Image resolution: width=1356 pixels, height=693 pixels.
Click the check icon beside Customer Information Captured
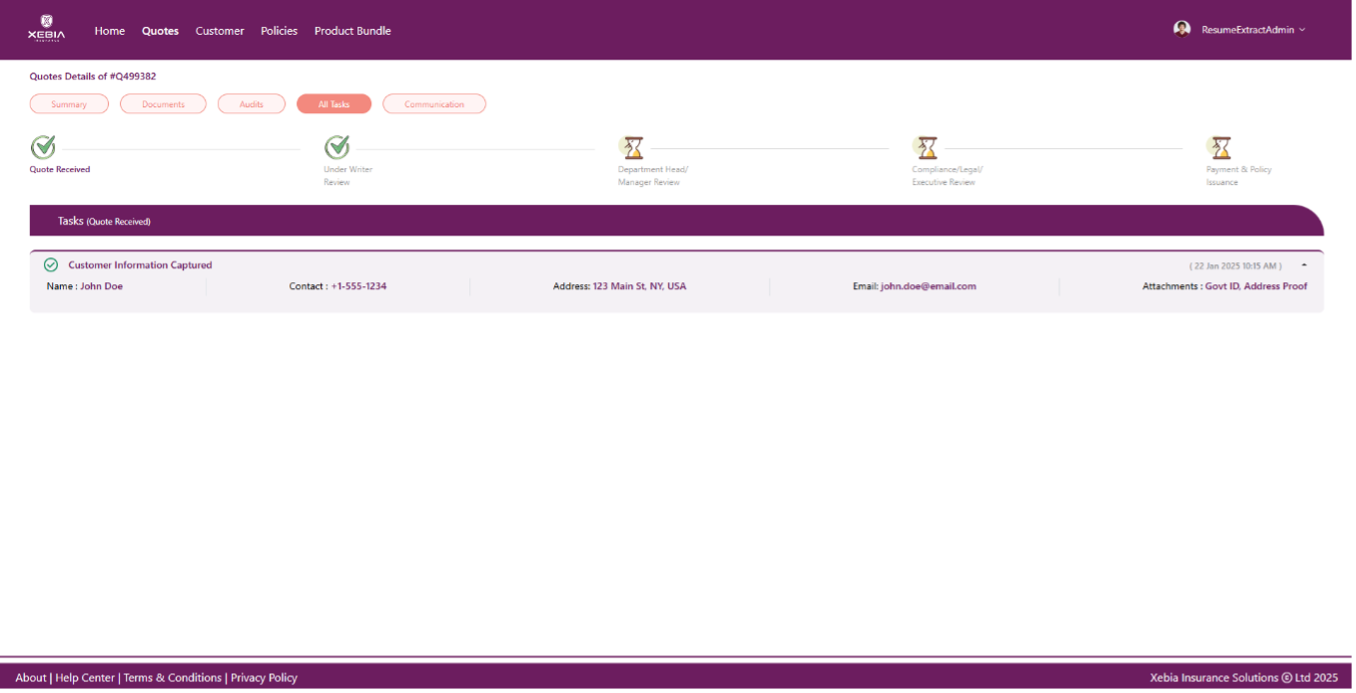coord(51,264)
